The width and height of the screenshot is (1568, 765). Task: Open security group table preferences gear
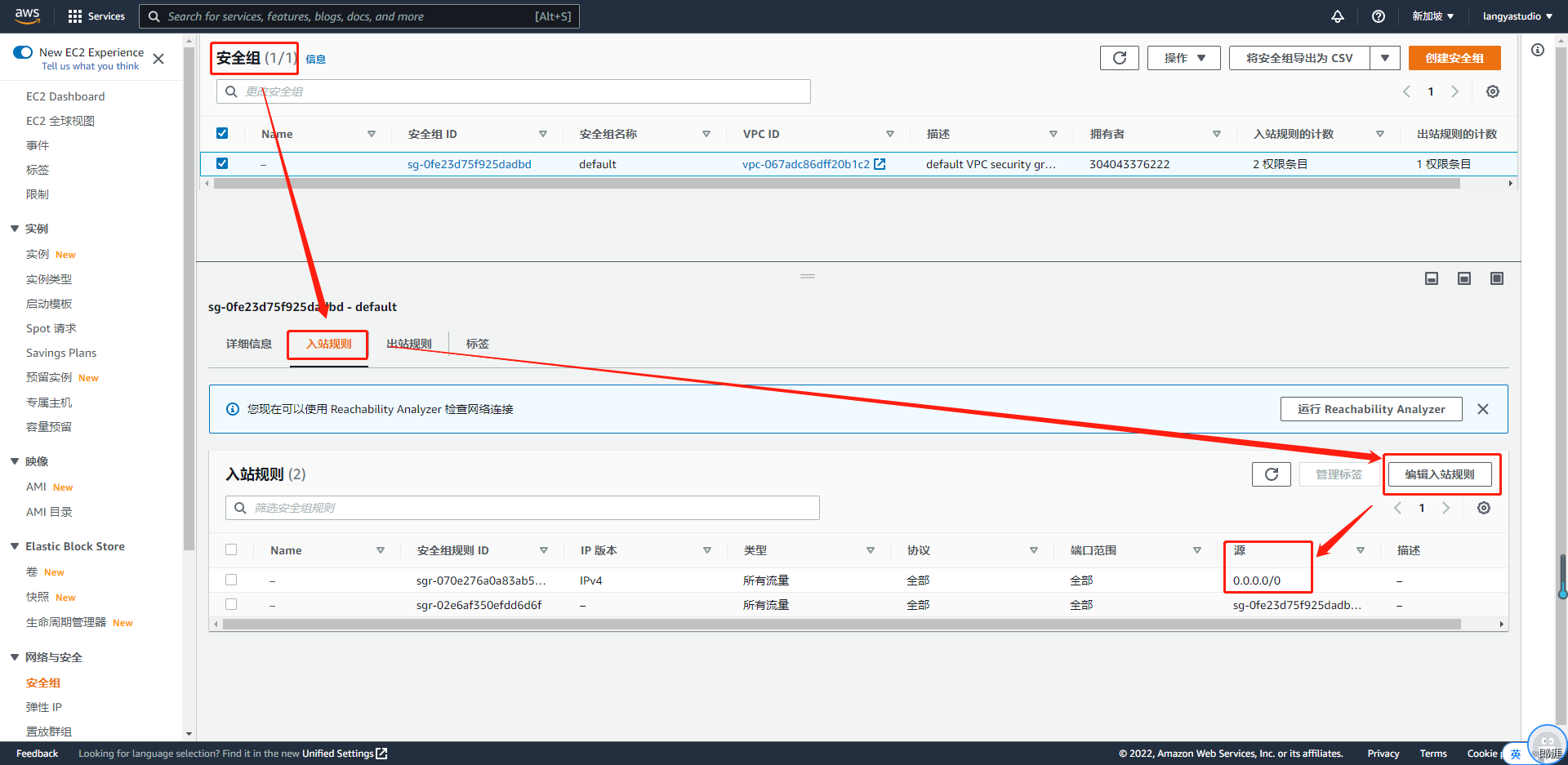tap(1493, 91)
